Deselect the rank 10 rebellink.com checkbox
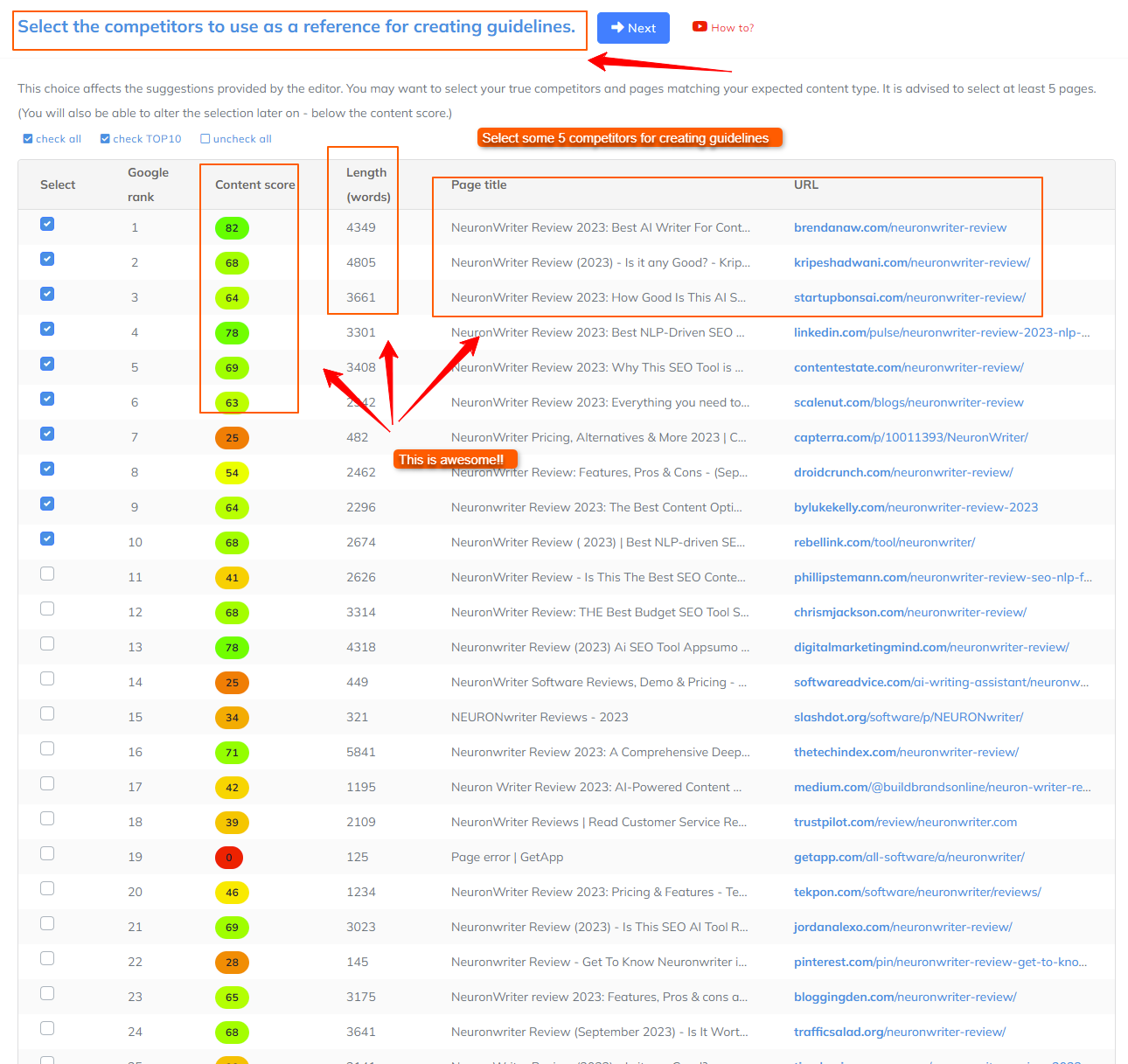 (x=47, y=539)
